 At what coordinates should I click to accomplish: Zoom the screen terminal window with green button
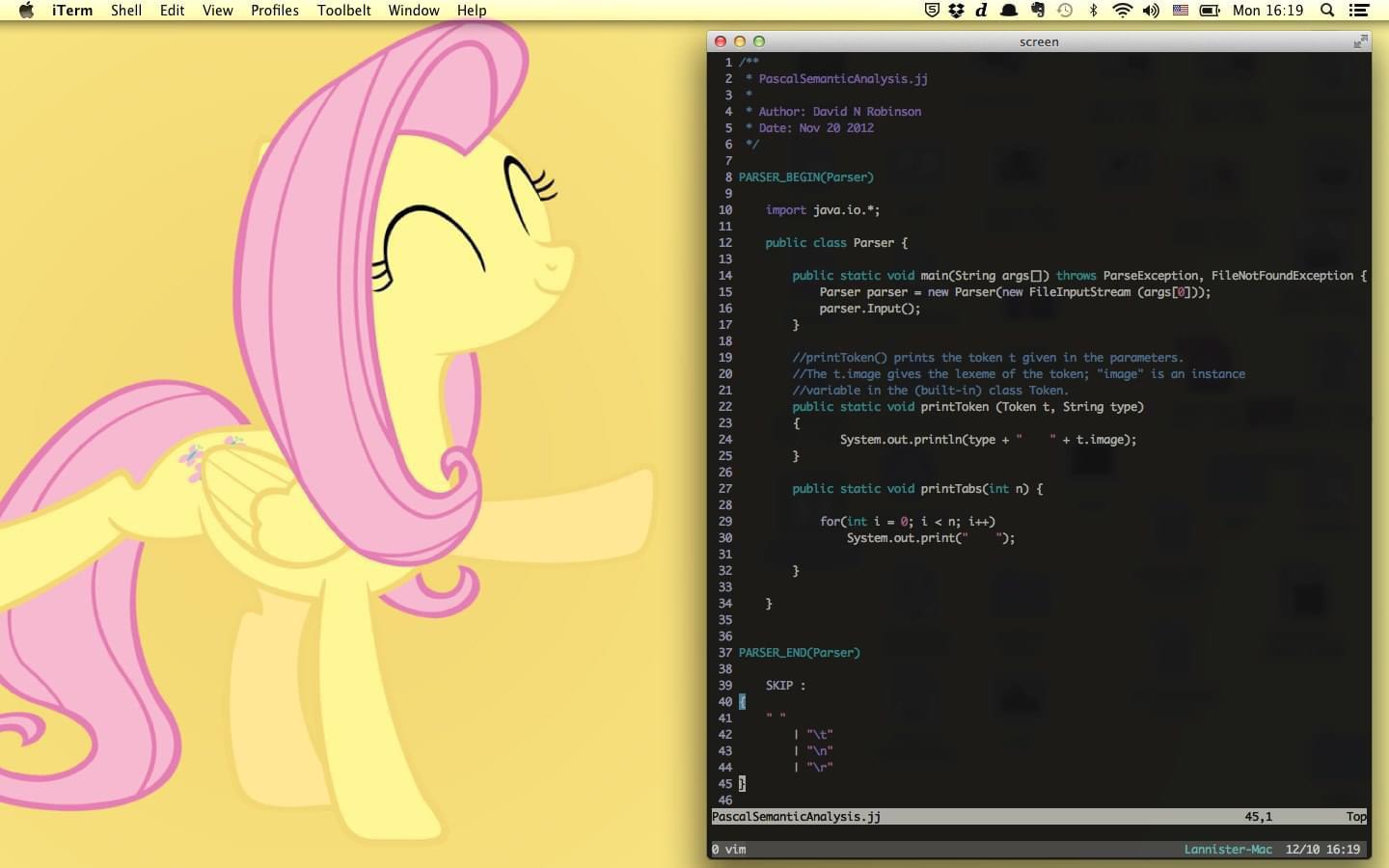pos(759,41)
